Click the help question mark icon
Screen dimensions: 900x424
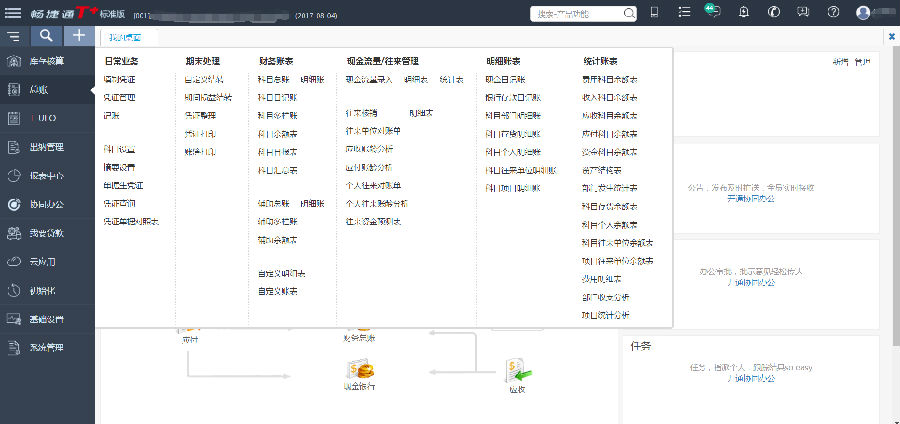833,12
